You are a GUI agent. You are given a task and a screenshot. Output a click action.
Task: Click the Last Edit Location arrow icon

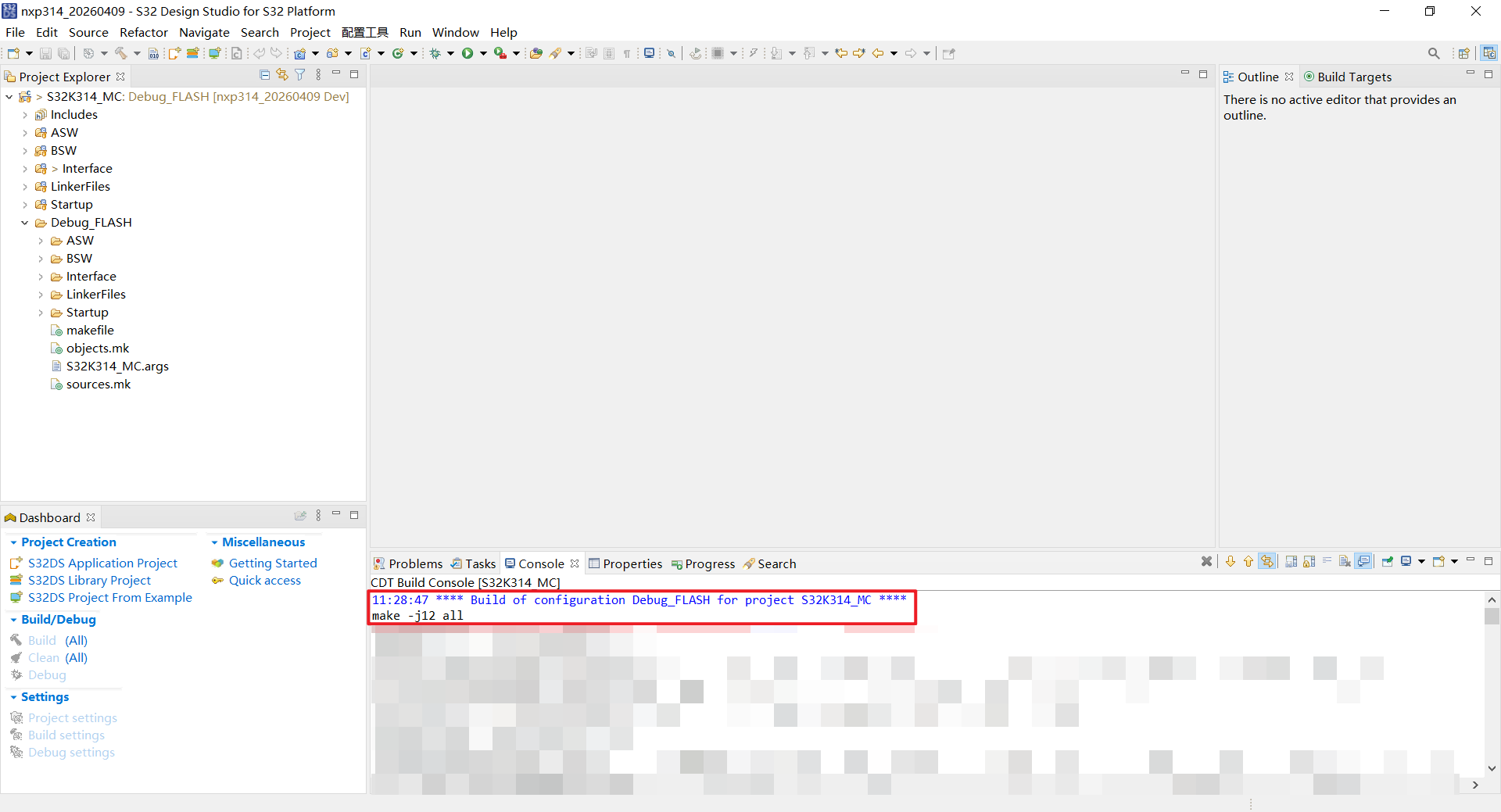coord(841,53)
